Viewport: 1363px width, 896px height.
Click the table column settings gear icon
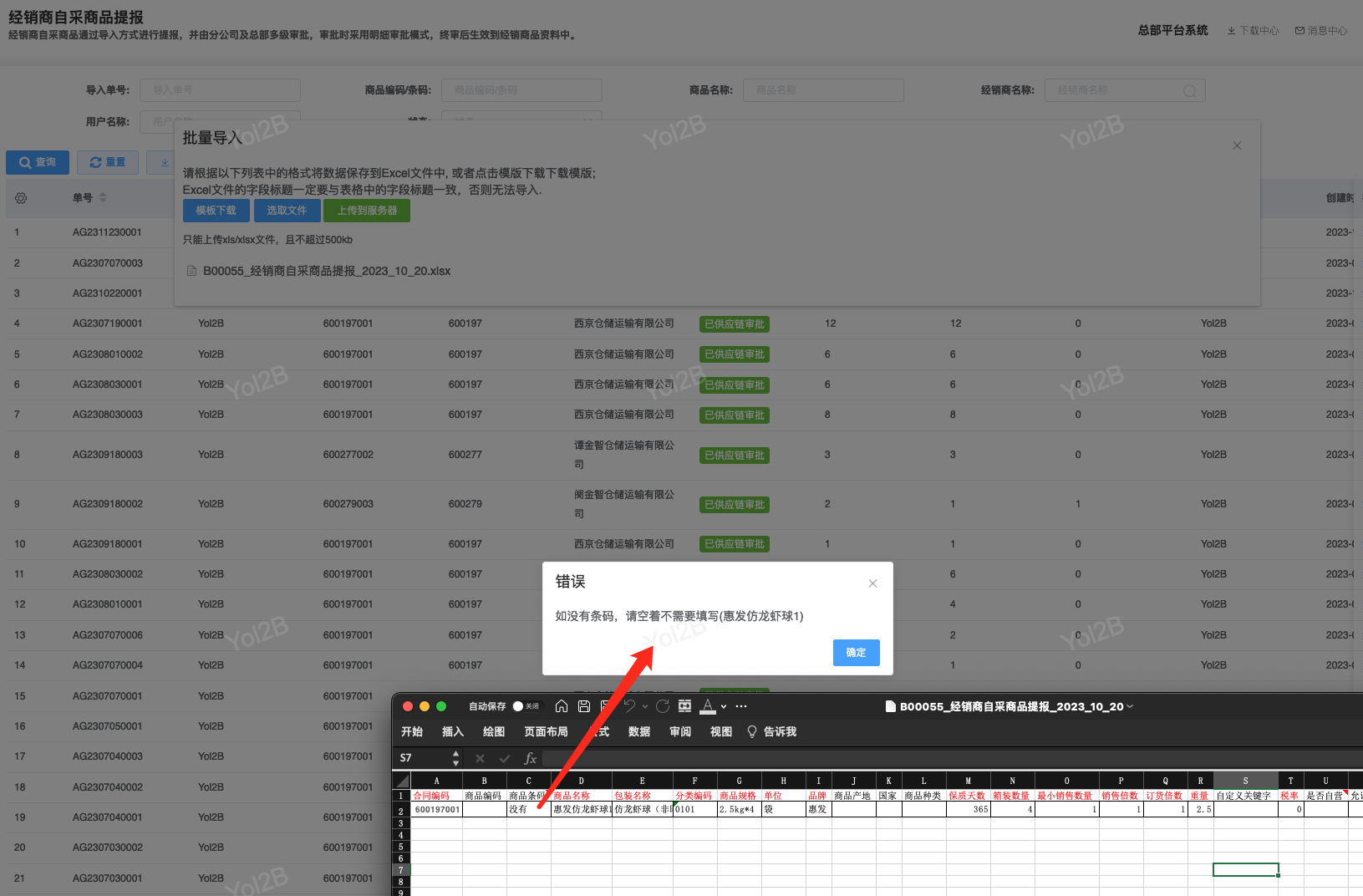(21, 198)
